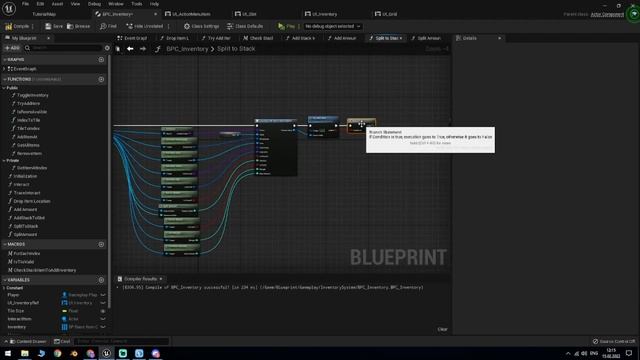Viewport: 640px width, 360px height.
Task: Select the IndexToTile function
Action: pyautogui.click(x=28, y=120)
